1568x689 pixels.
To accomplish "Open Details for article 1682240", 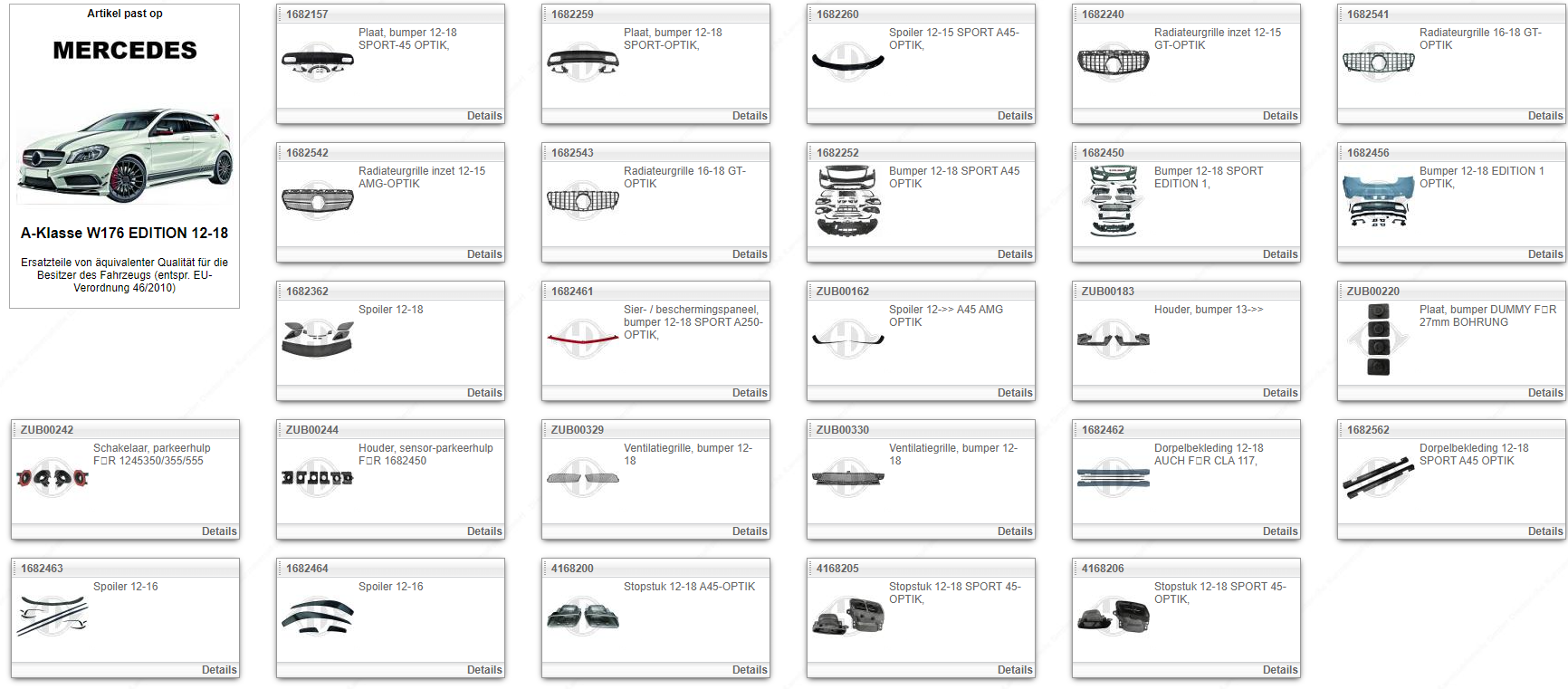I will click(x=1280, y=116).
